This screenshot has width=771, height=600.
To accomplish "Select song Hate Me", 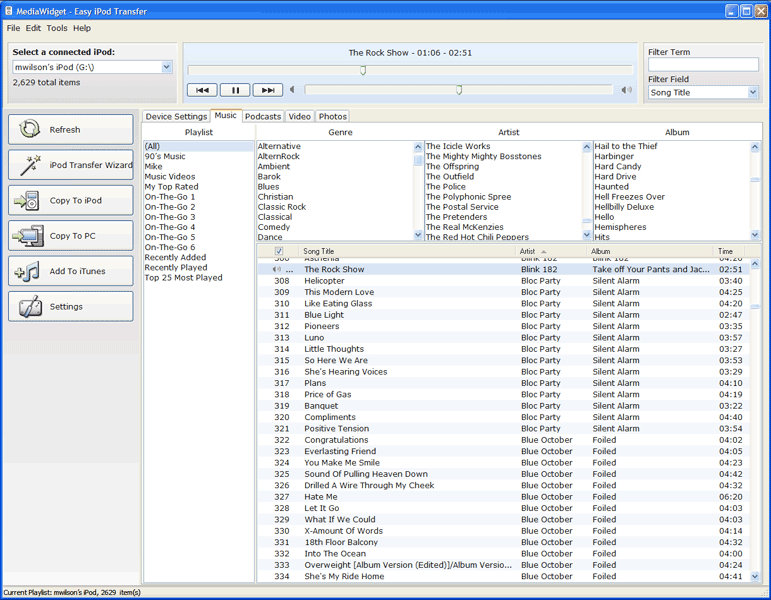I will (503, 497).
